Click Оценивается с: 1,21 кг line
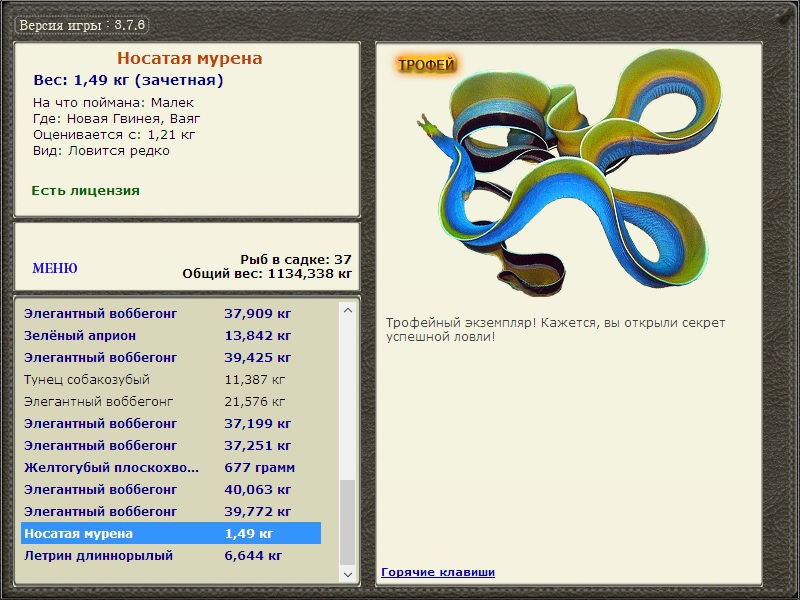This screenshot has width=800, height=600. pos(114,135)
